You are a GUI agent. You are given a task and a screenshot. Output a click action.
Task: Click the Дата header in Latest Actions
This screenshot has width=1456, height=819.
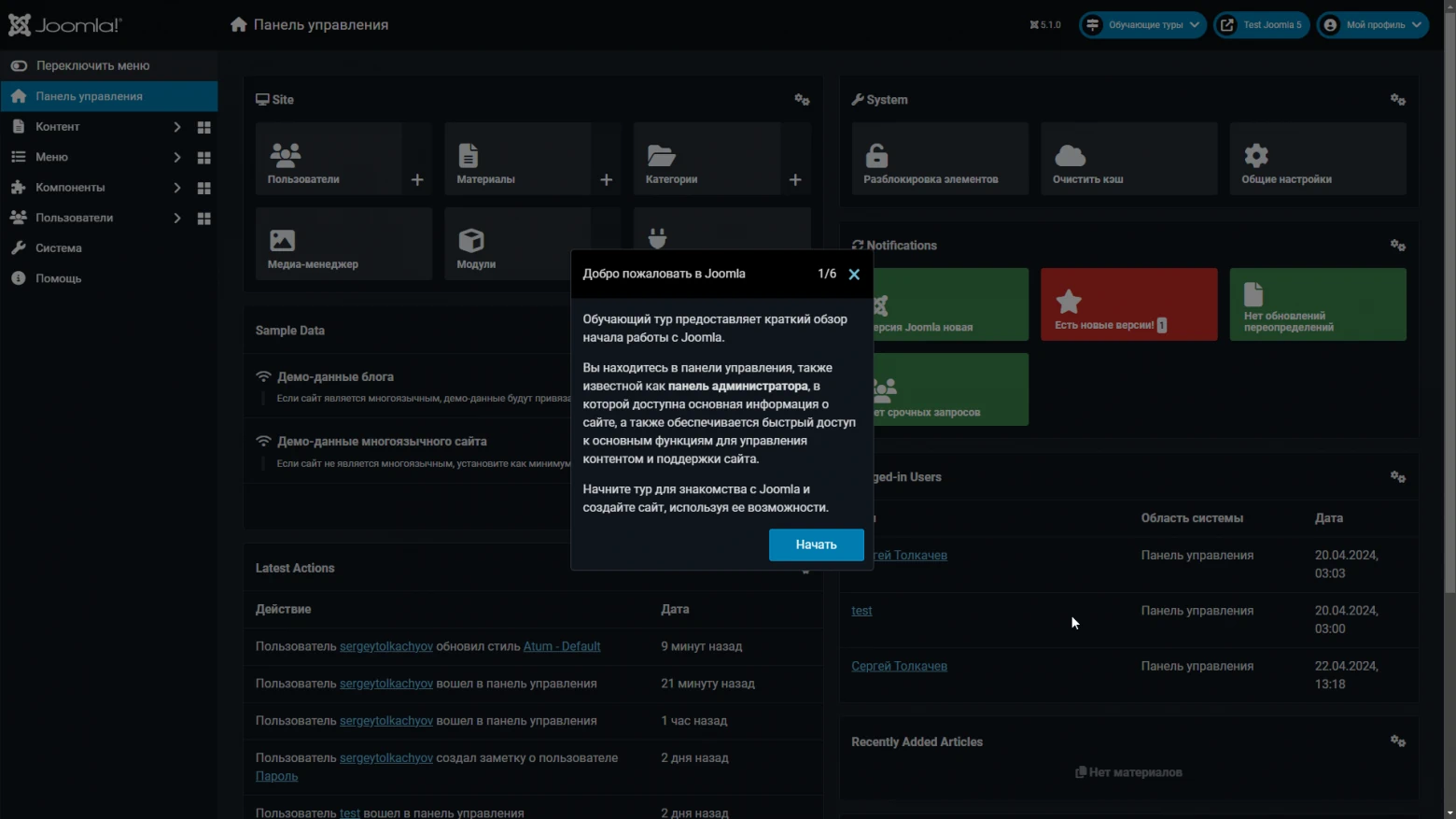coord(675,609)
